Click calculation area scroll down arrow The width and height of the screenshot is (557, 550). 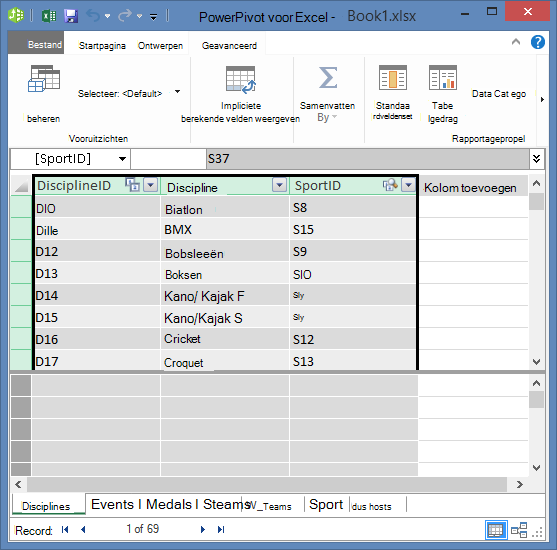pyautogui.click(x=536, y=468)
